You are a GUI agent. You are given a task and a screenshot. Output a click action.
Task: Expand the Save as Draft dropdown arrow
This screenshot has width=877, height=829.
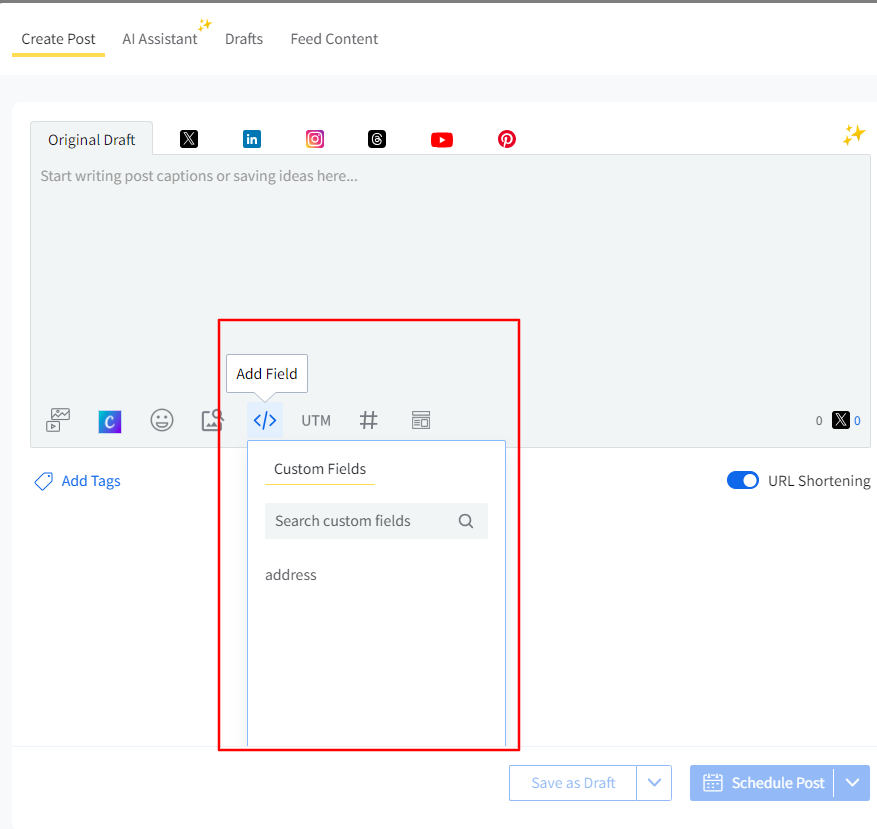654,783
